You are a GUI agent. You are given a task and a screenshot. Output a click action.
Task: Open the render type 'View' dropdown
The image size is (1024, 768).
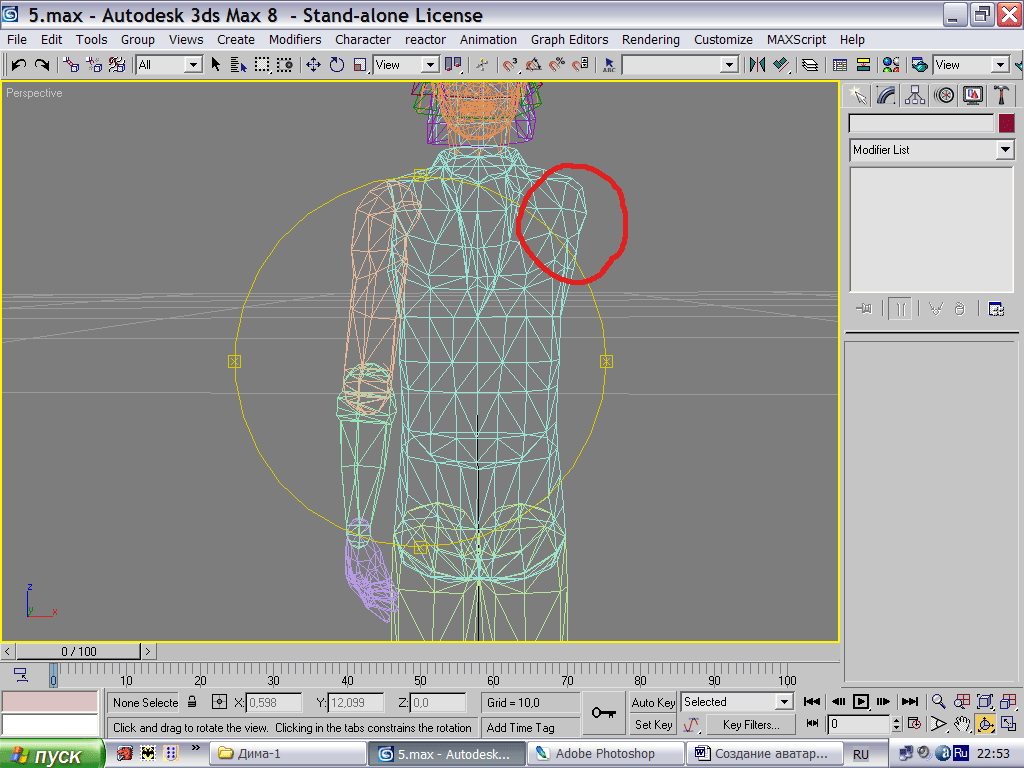click(x=971, y=65)
